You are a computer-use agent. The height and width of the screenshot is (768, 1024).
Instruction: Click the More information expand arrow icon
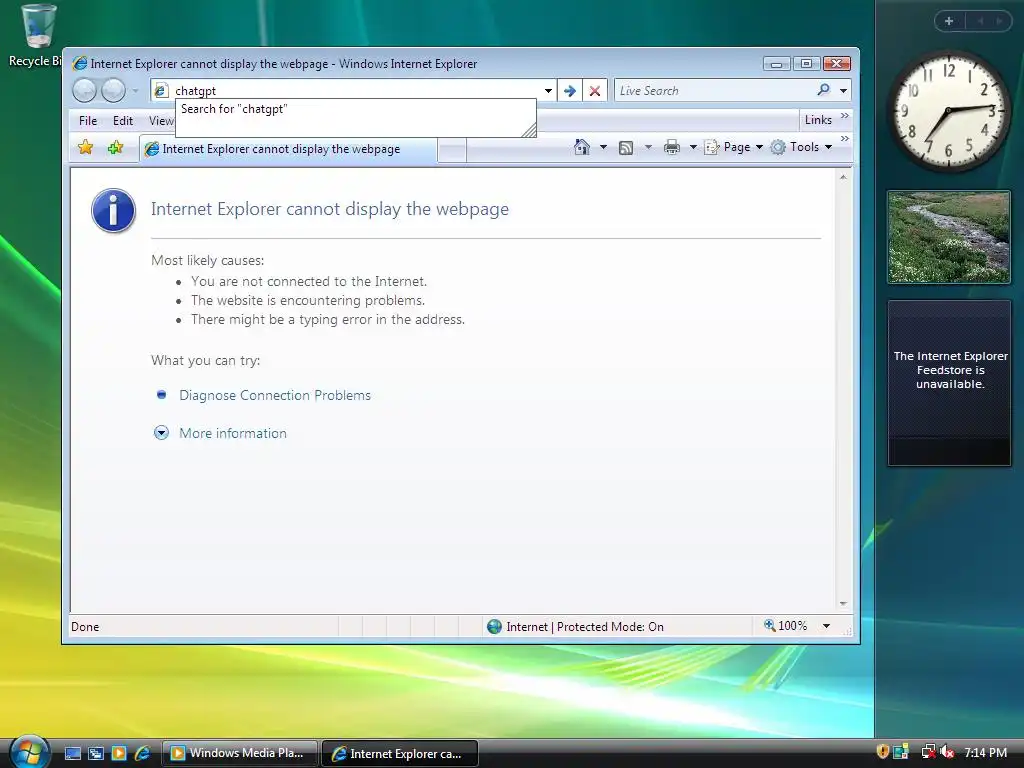[x=161, y=432]
